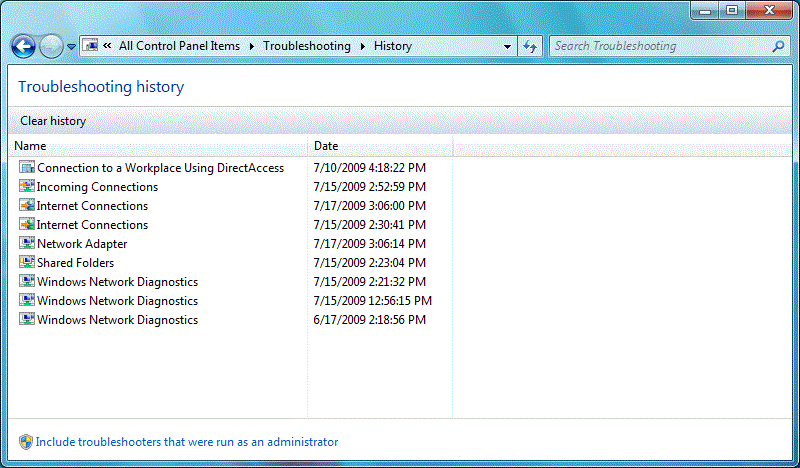Click the administrator shield icon

[26, 442]
